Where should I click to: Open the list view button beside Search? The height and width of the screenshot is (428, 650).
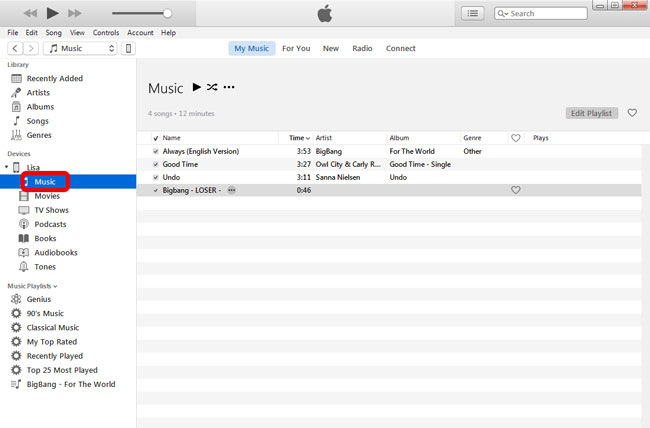pyautogui.click(x=472, y=13)
